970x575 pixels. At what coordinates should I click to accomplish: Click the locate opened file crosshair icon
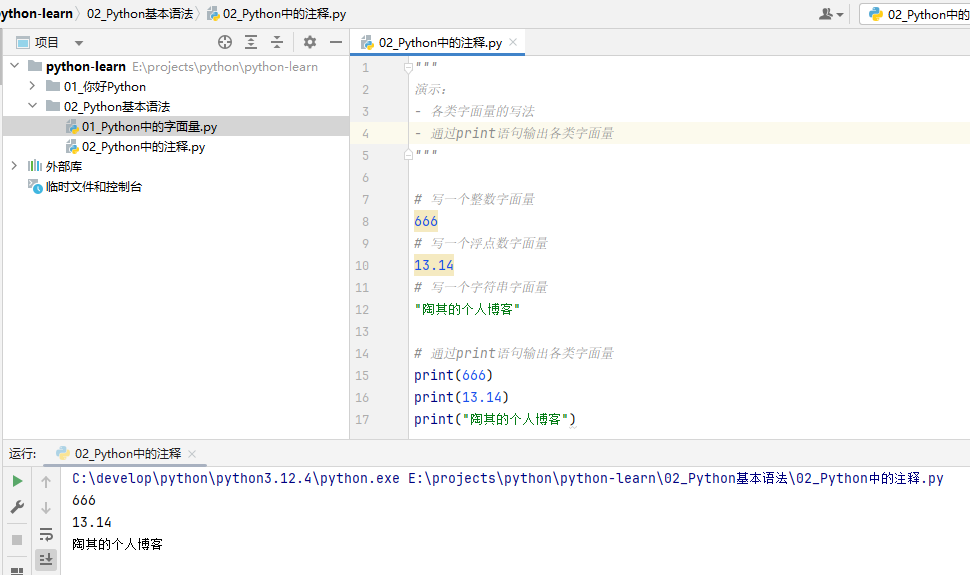[x=225, y=42]
